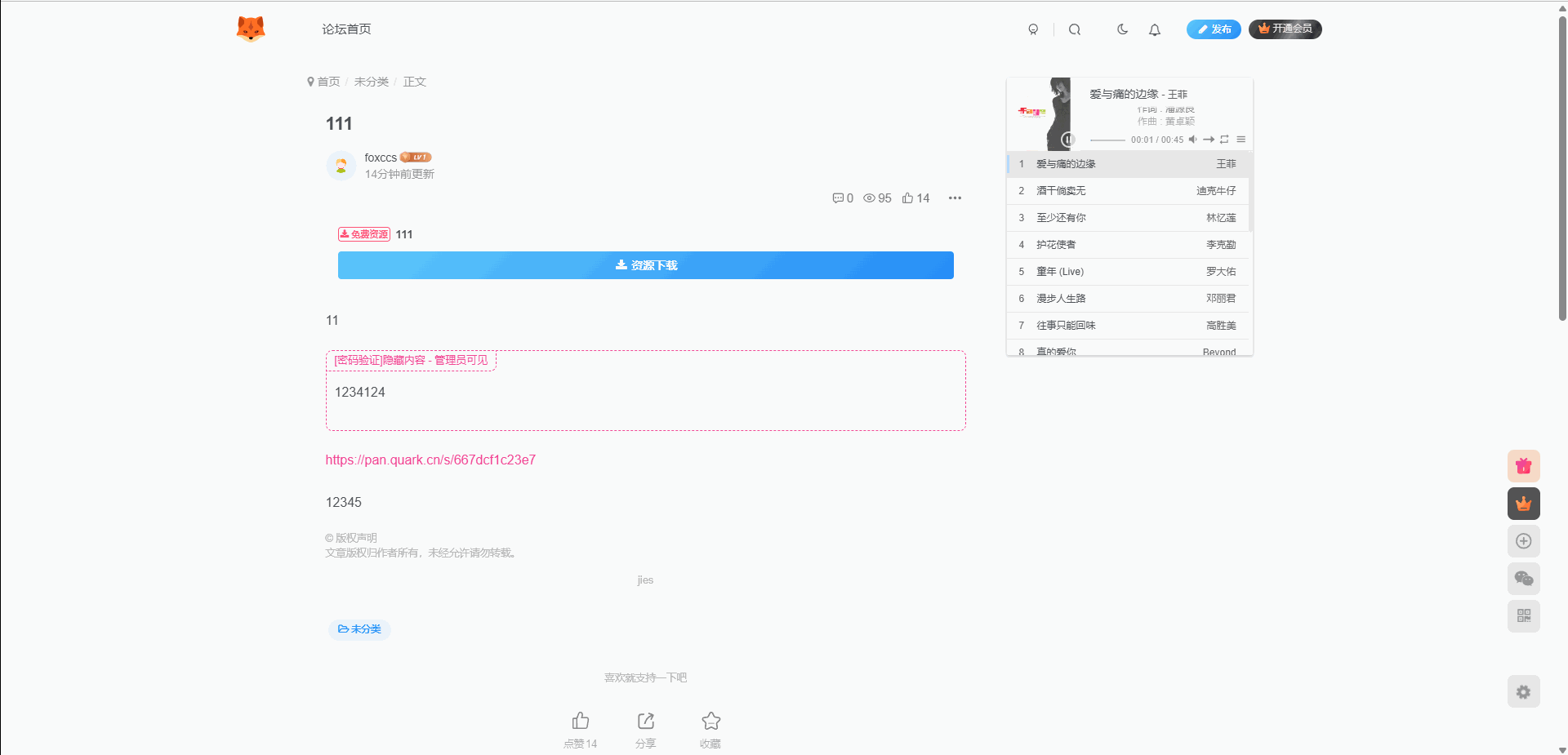Screen dimensions: 1568x755
Task: Click the 分享 share icon
Action: (646, 721)
